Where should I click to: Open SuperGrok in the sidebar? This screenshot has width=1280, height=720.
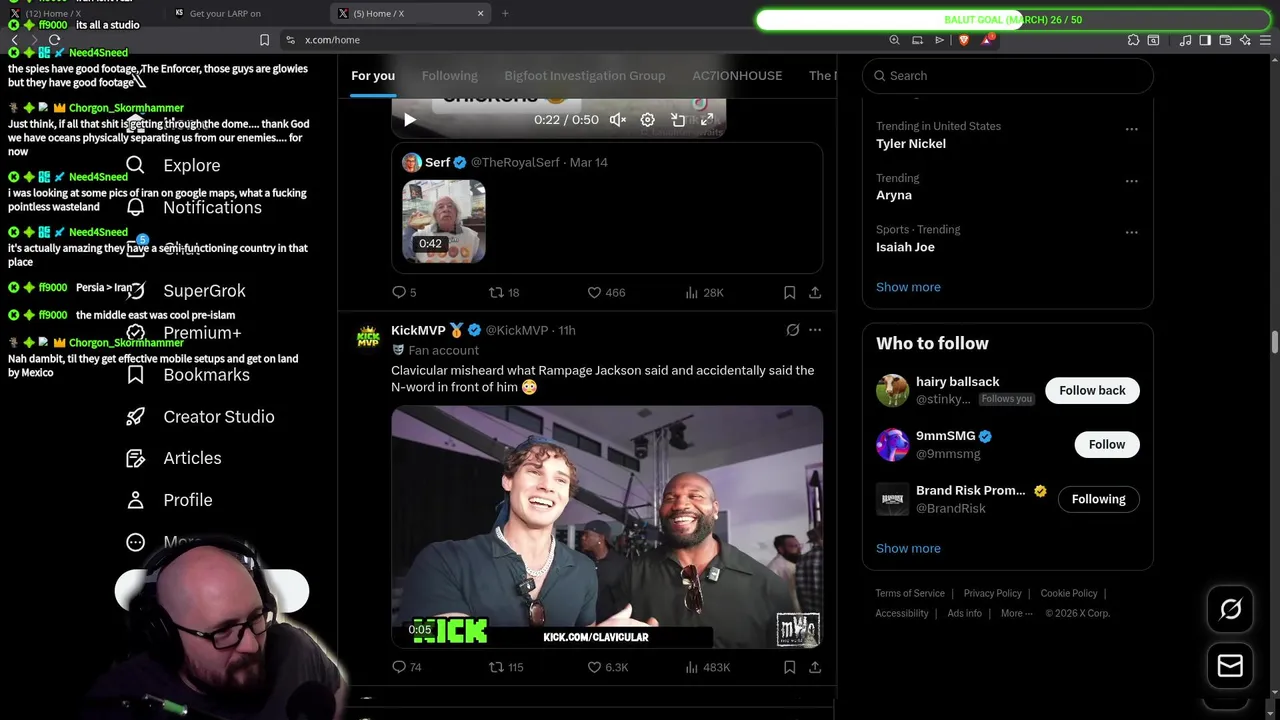(x=186, y=291)
